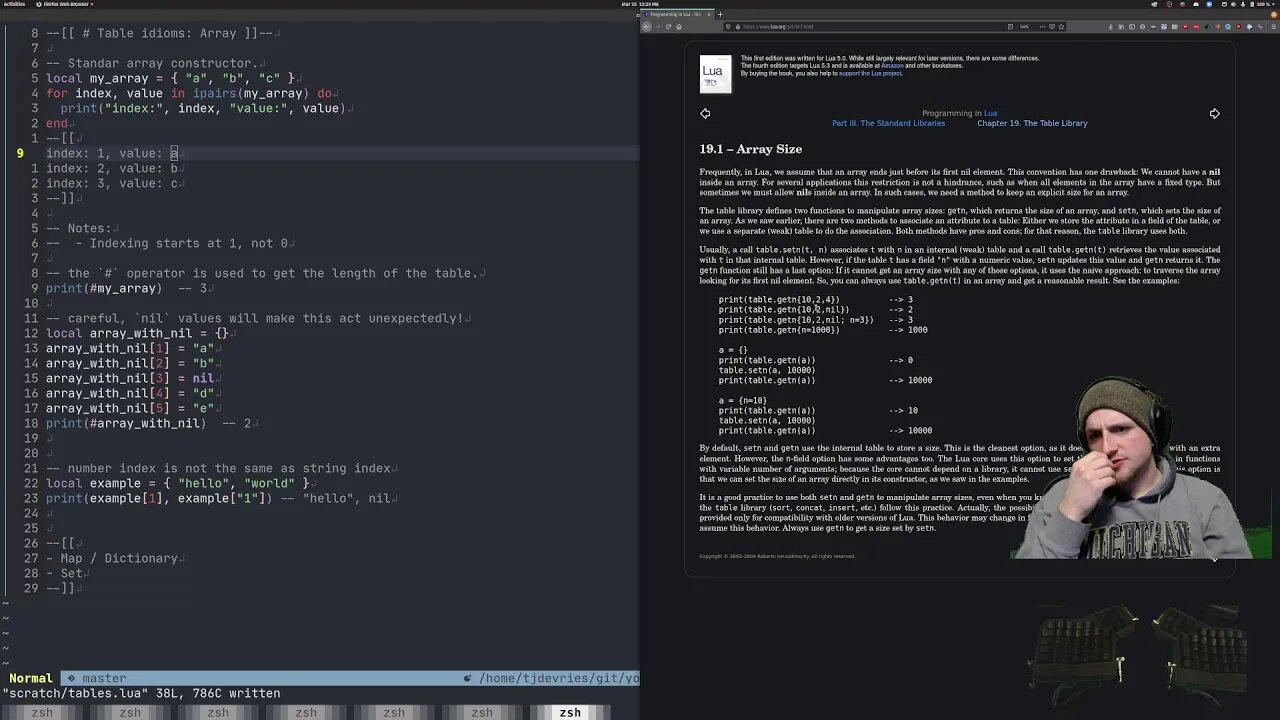Click the '19.1 – Array Size' heading
This screenshot has height=720, width=1280.
tap(750, 149)
